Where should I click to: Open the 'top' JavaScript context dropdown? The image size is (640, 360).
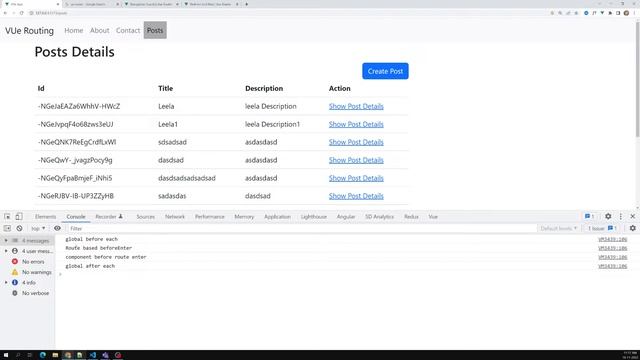[38, 228]
